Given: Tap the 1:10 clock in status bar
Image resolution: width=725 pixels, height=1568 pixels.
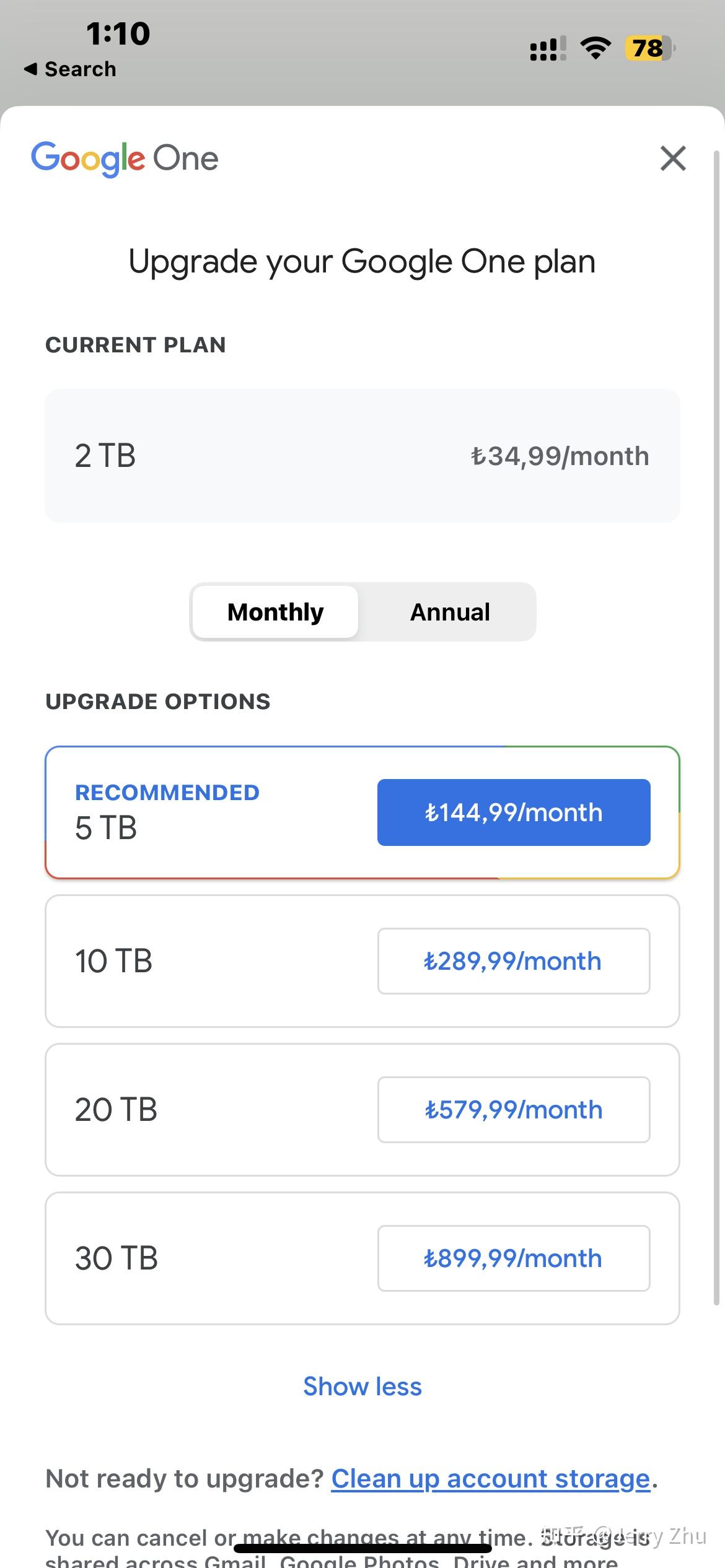Looking at the screenshot, I should [119, 33].
